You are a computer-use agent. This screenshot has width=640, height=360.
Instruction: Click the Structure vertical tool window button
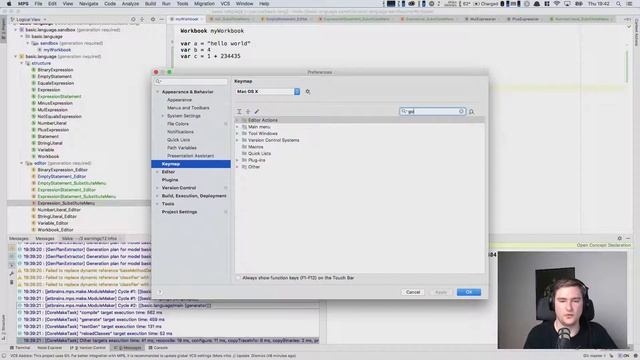3,327
